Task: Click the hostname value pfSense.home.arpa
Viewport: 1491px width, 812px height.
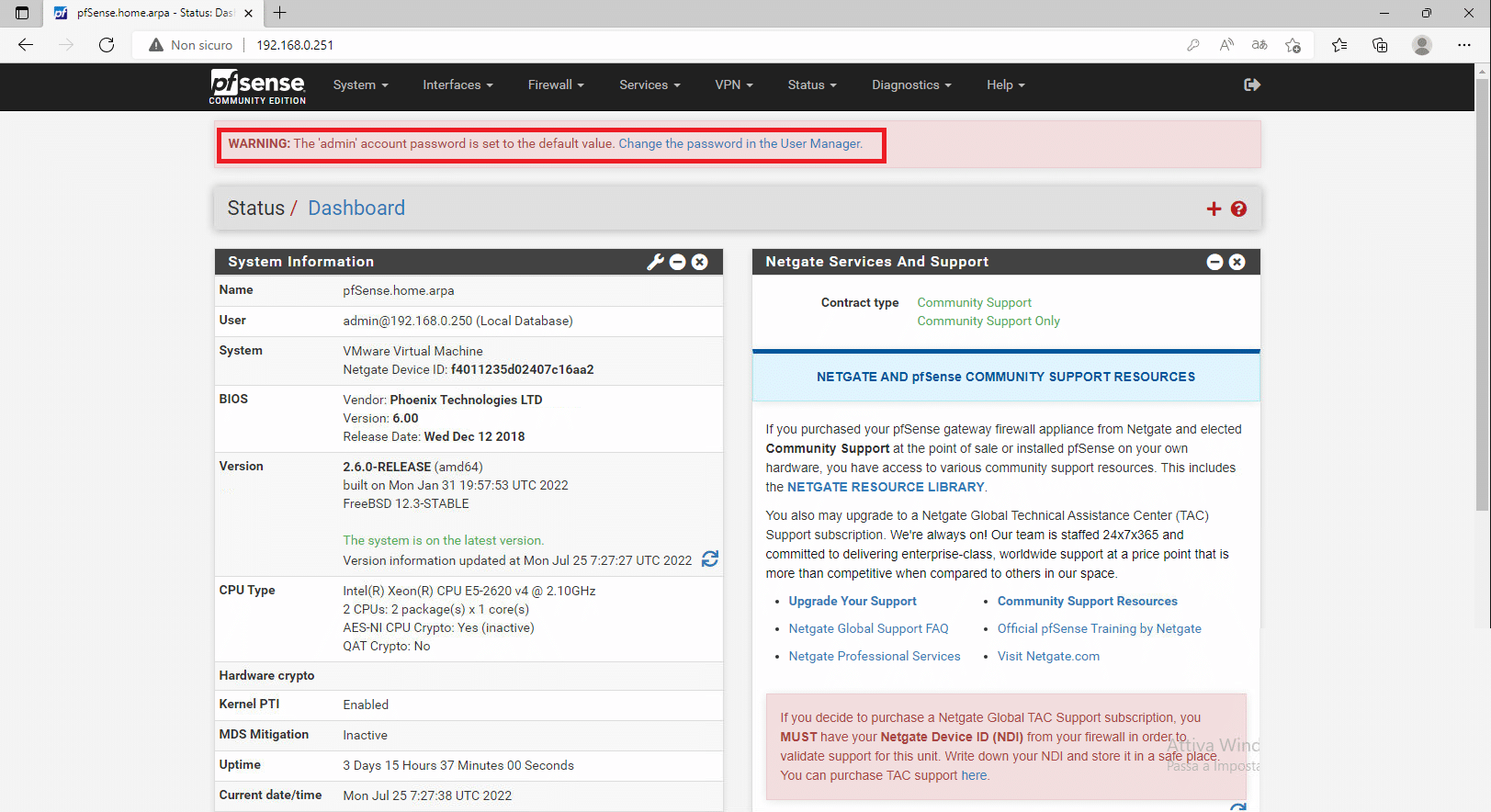Action: [399, 290]
